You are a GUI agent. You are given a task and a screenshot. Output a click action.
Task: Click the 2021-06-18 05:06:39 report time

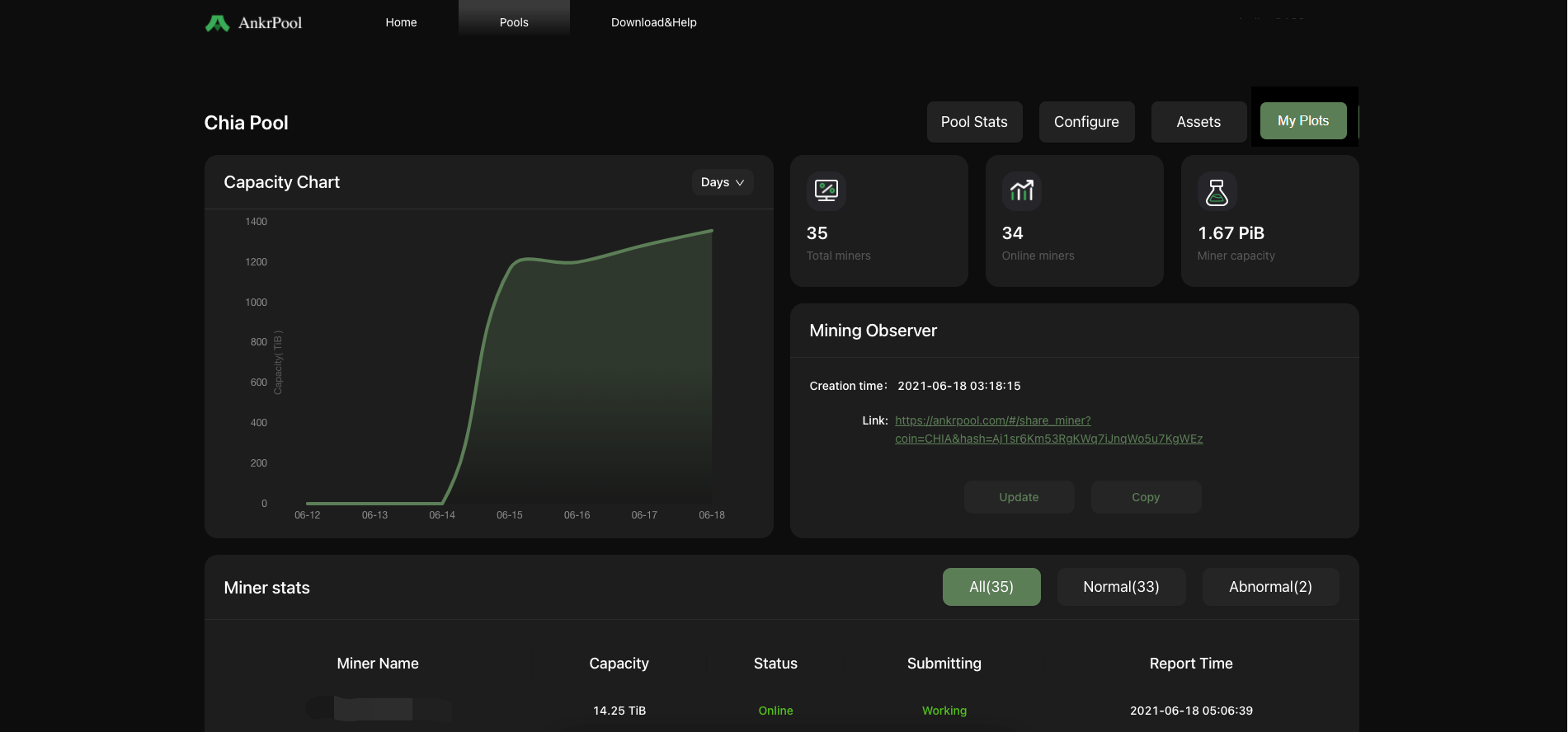tap(1191, 711)
